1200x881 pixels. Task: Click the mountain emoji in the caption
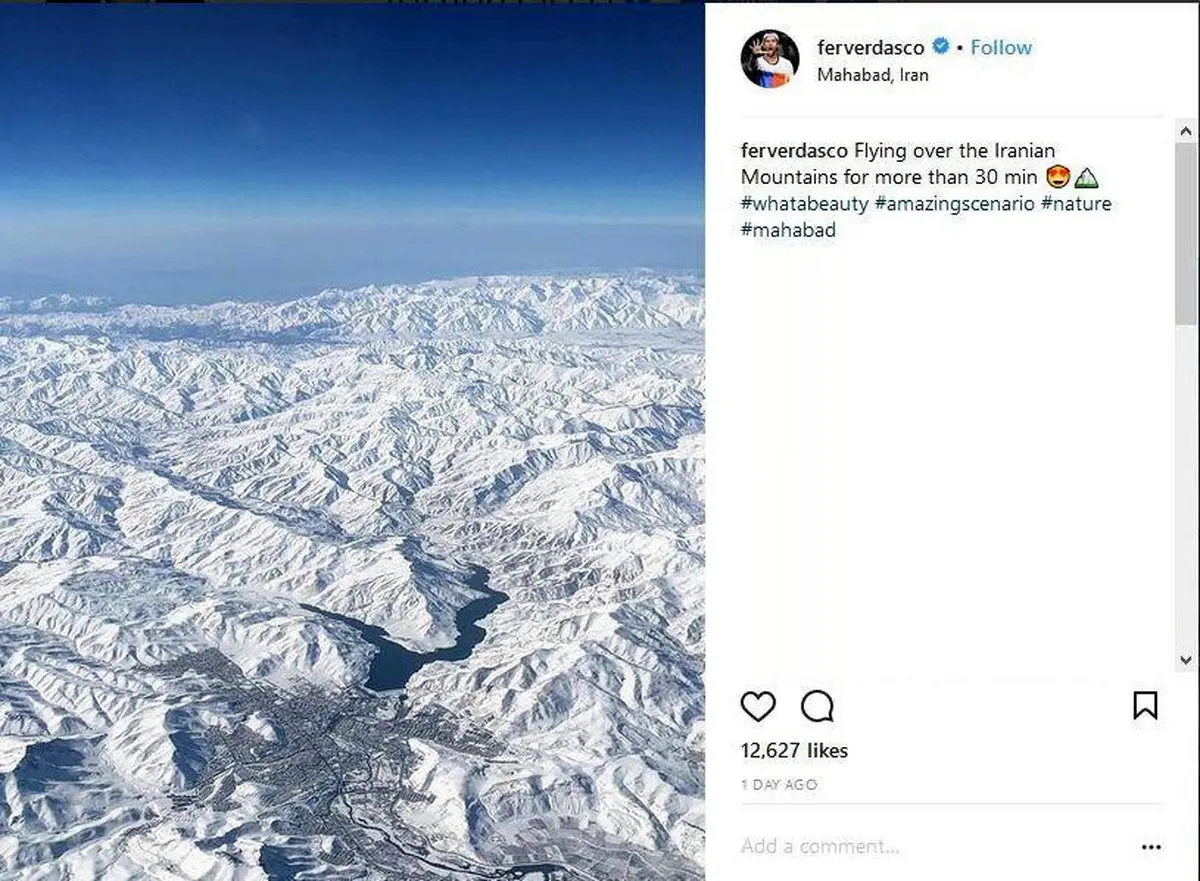click(1090, 177)
